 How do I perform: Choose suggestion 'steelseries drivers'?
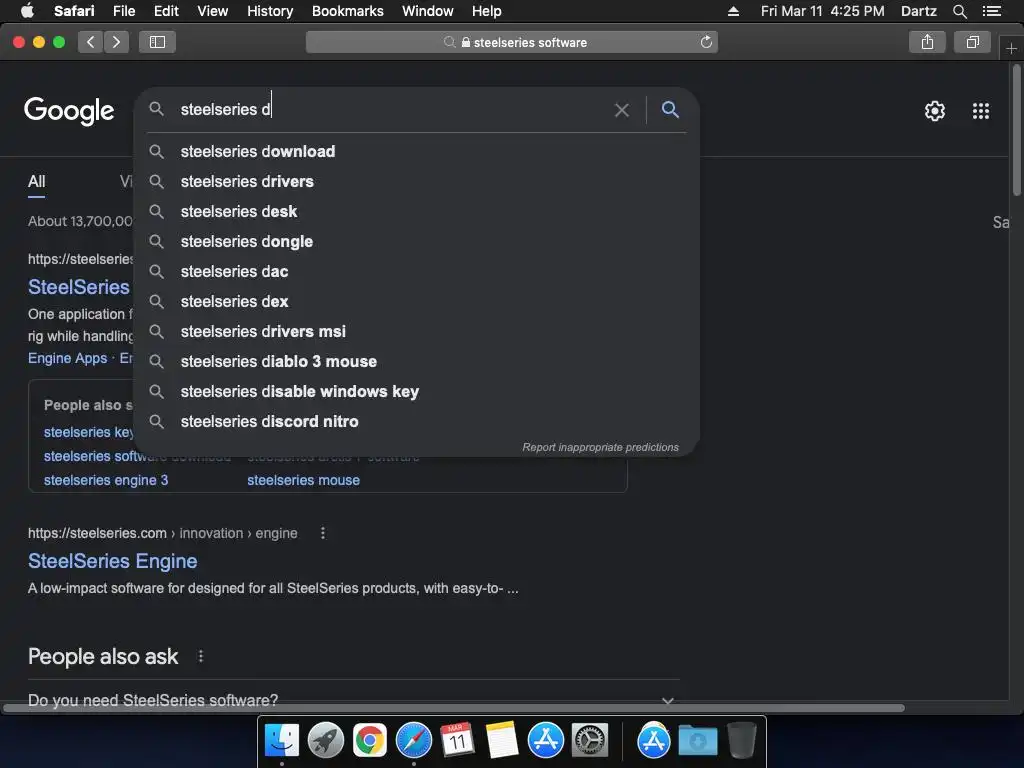pos(417,182)
